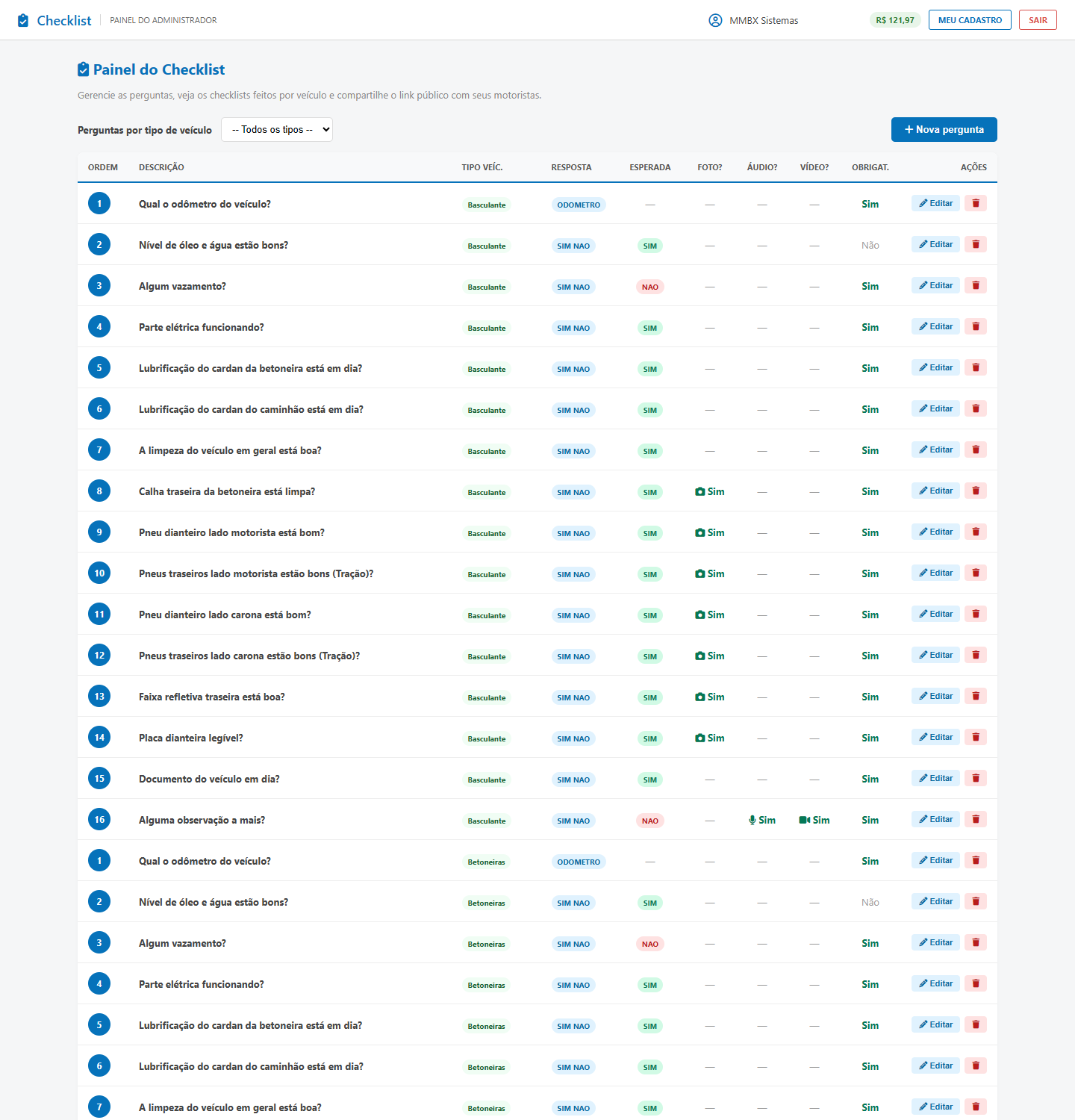1075x1120 pixels.
Task: Edit Betoneiras question 'Lubrificação do cardan da betoneira'
Action: point(936,1024)
